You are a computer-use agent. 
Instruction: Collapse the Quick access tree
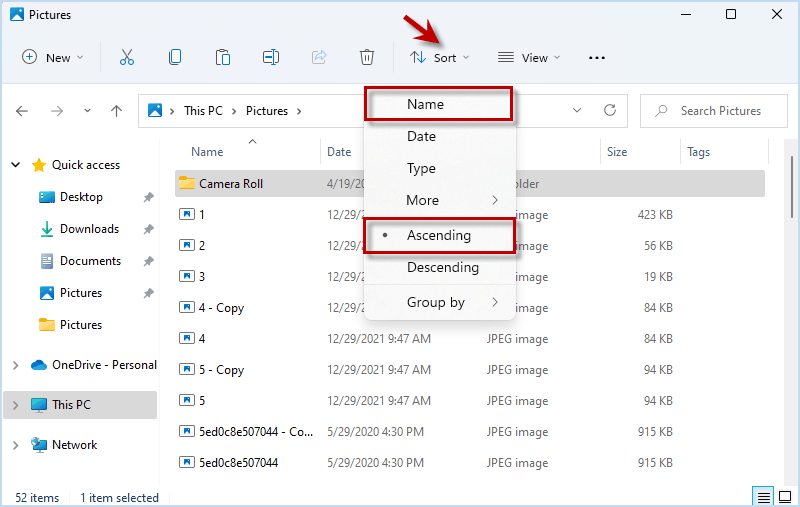pos(16,165)
